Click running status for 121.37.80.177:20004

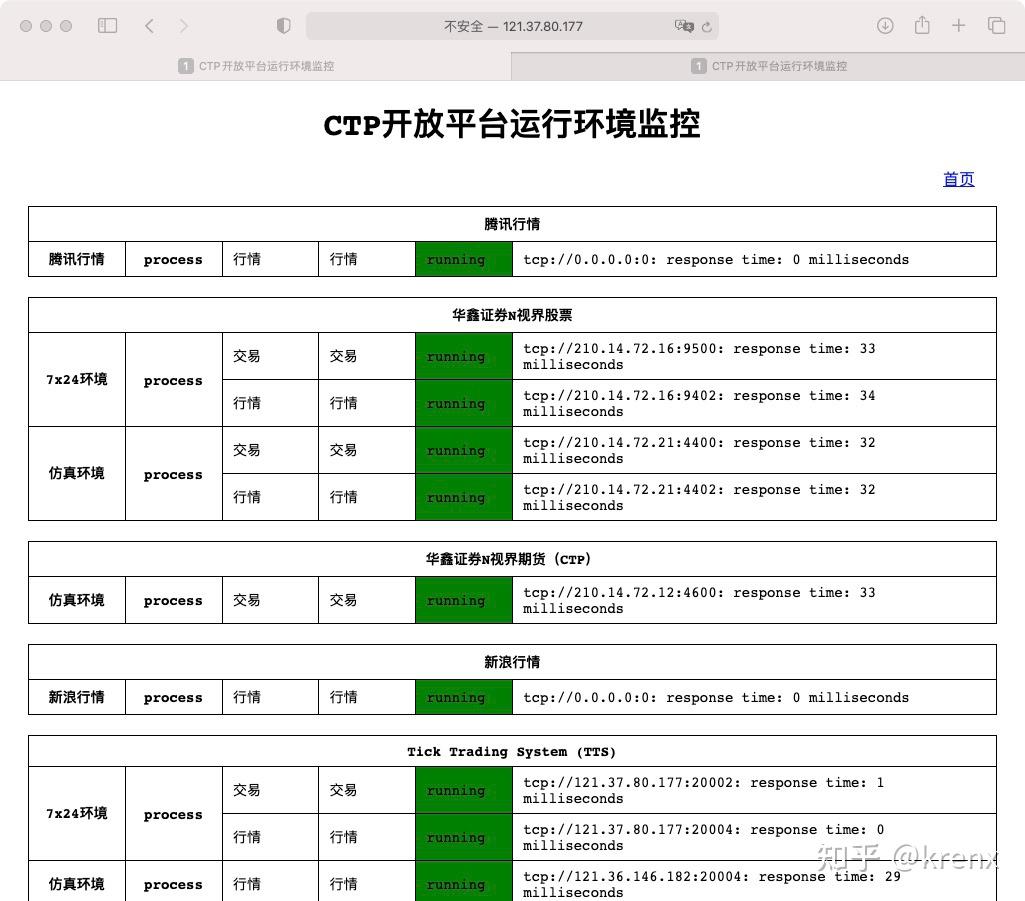(463, 838)
